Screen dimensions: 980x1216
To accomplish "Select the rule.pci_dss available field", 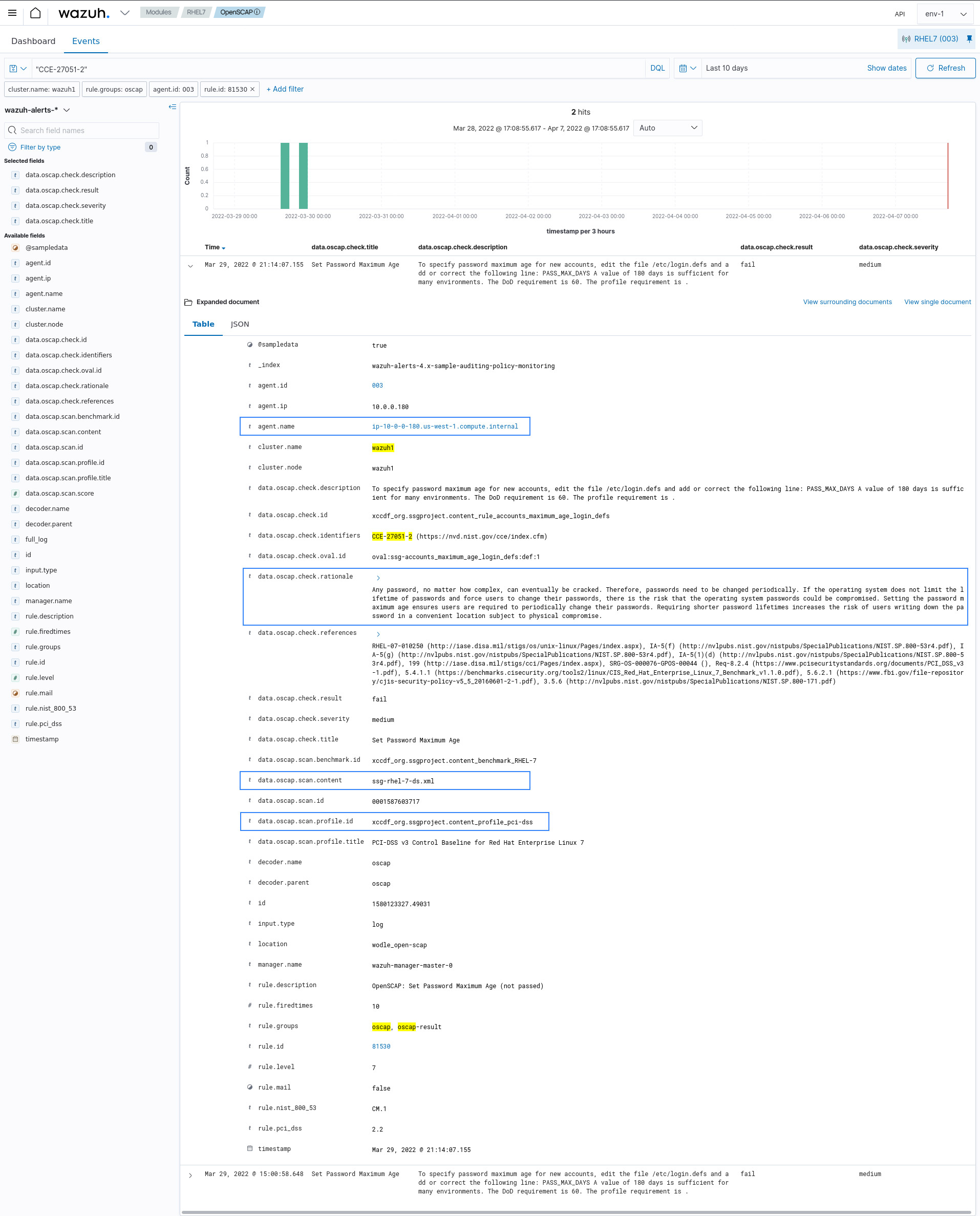I will 44,724.
